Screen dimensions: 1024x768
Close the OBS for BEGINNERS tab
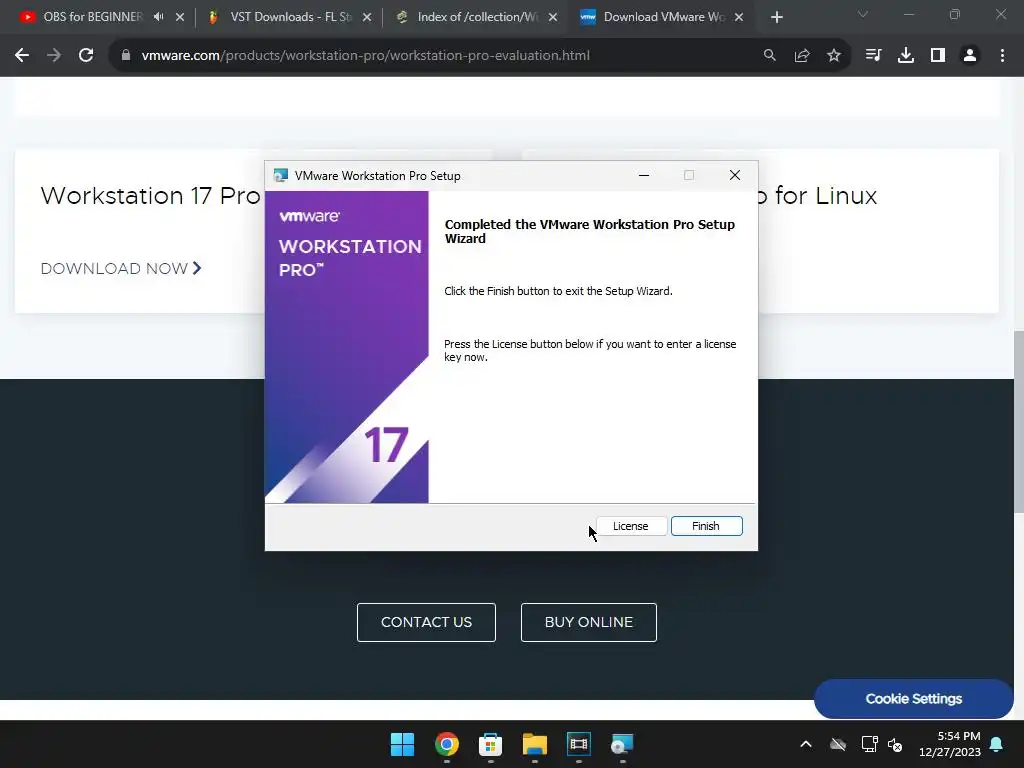pos(180,17)
